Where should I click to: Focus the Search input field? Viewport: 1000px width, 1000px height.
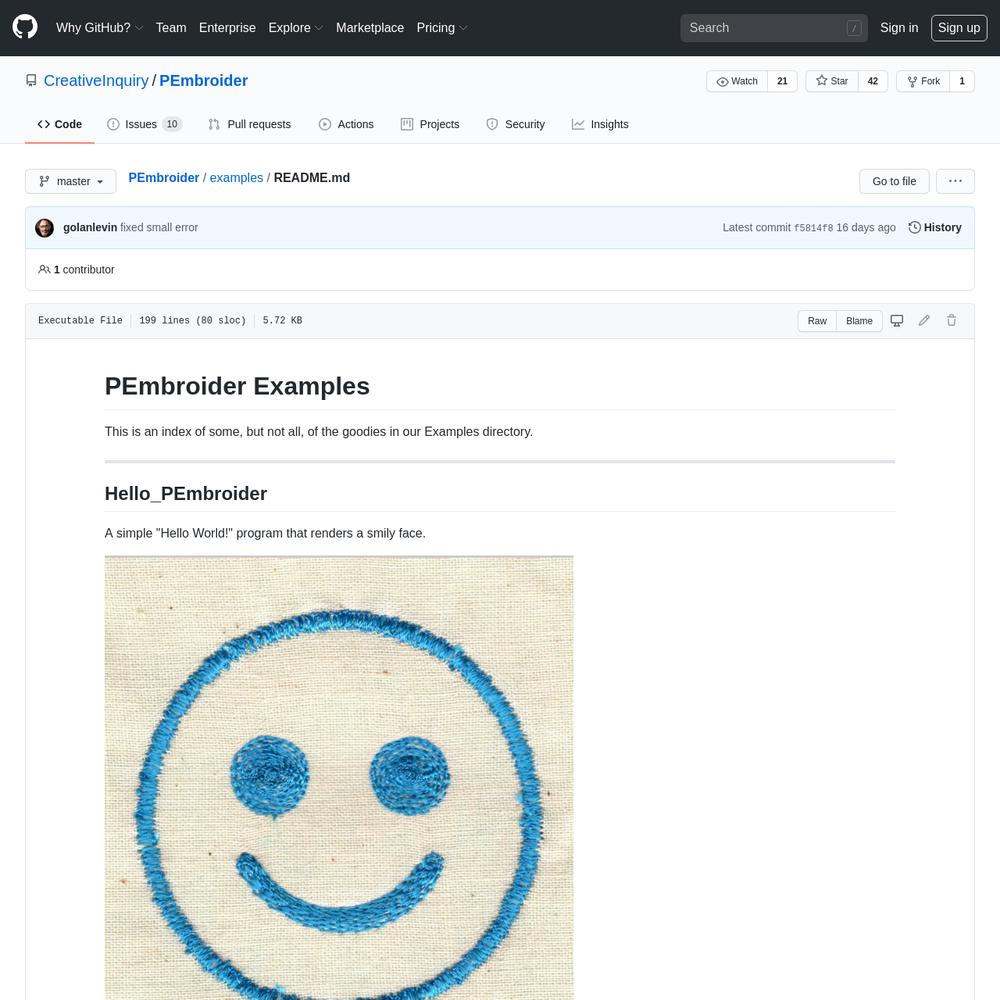tap(774, 28)
